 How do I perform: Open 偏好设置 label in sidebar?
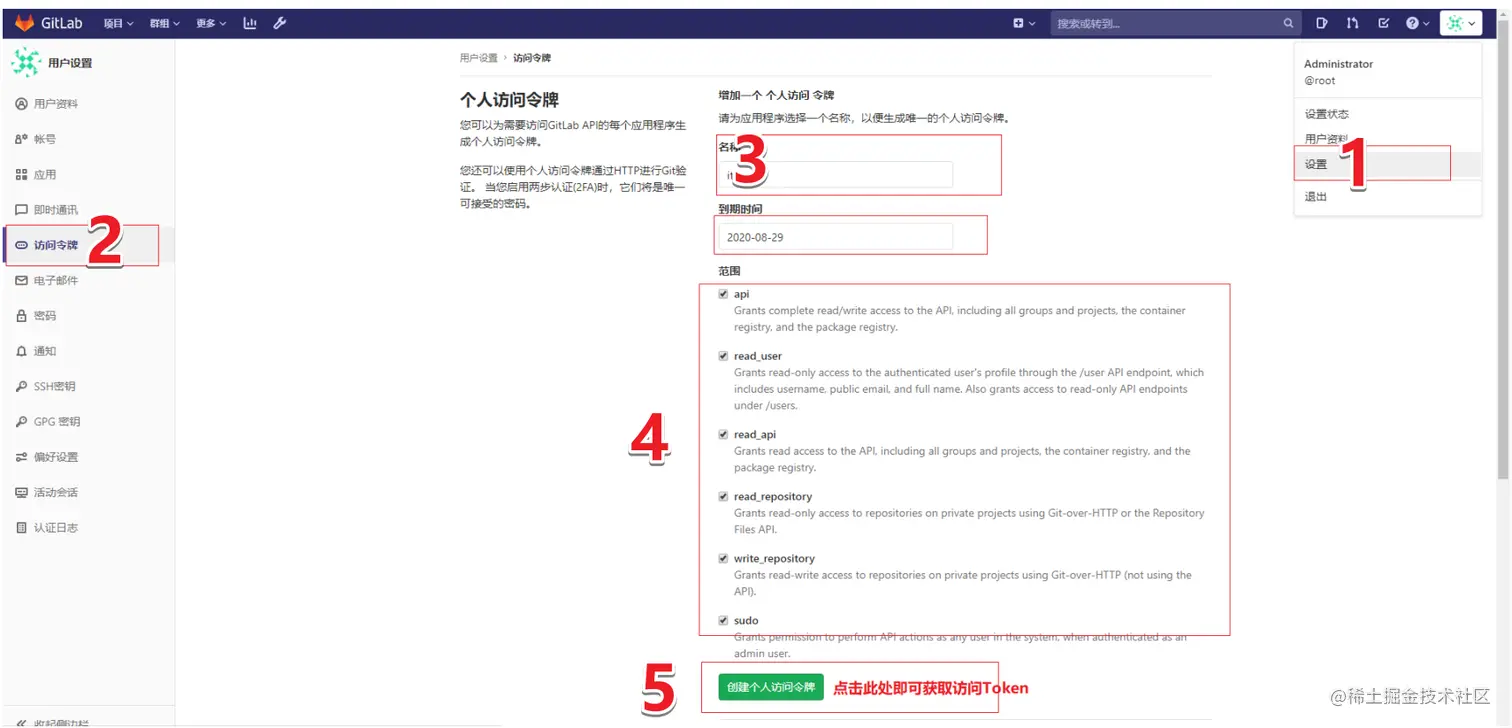[56, 457]
